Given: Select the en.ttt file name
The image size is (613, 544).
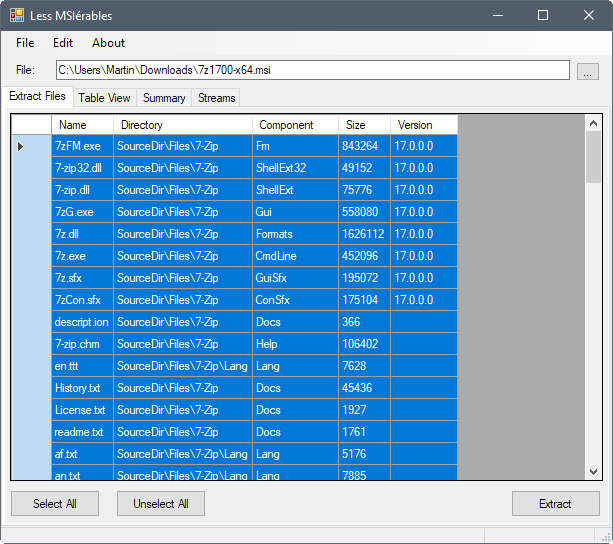Looking at the screenshot, I should (66, 366).
